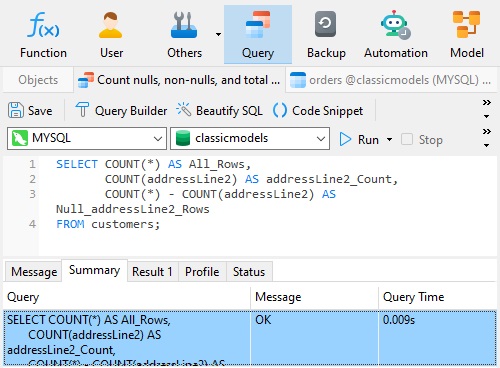Open the User management icon

click(x=111, y=34)
